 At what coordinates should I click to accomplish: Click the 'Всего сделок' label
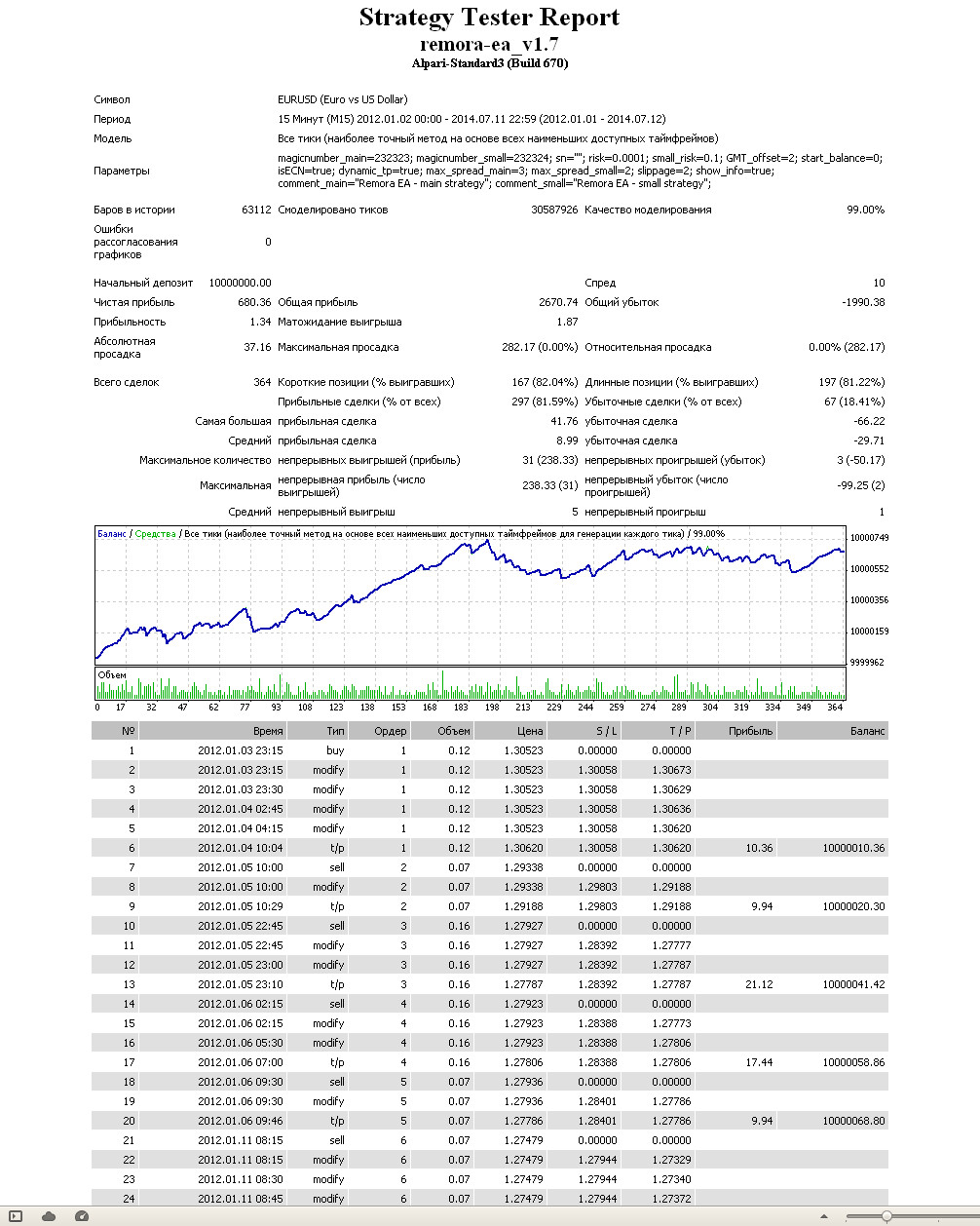point(127,382)
